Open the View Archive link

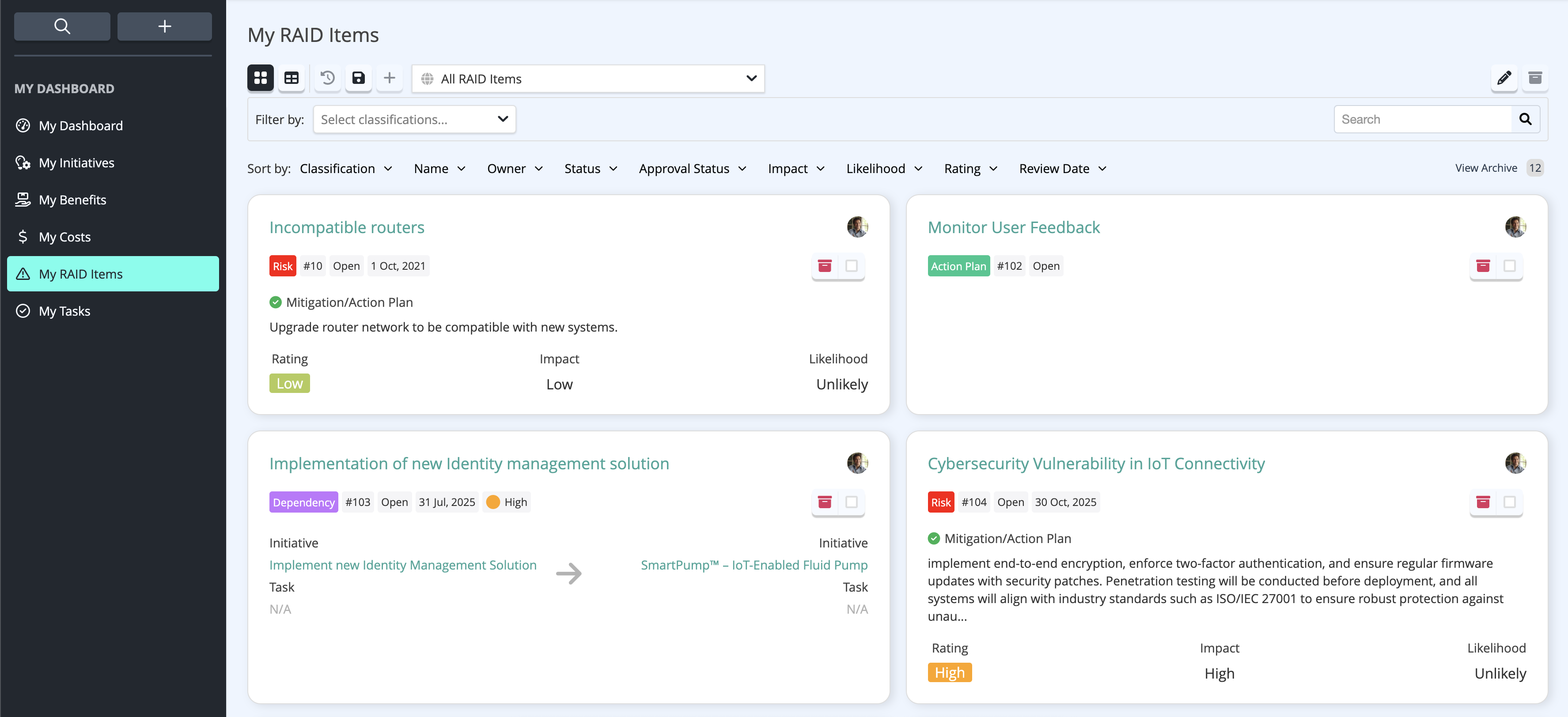click(x=1486, y=168)
